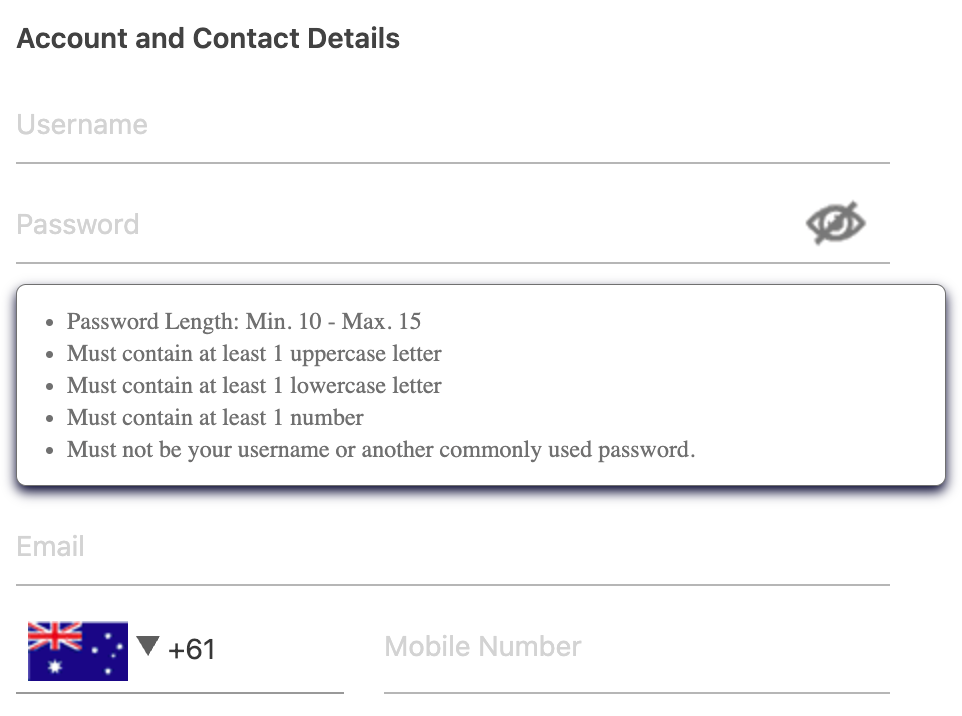This screenshot has width=962, height=716.
Task: Toggle password visibility with the crossed-eye icon
Action: [836, 223]
